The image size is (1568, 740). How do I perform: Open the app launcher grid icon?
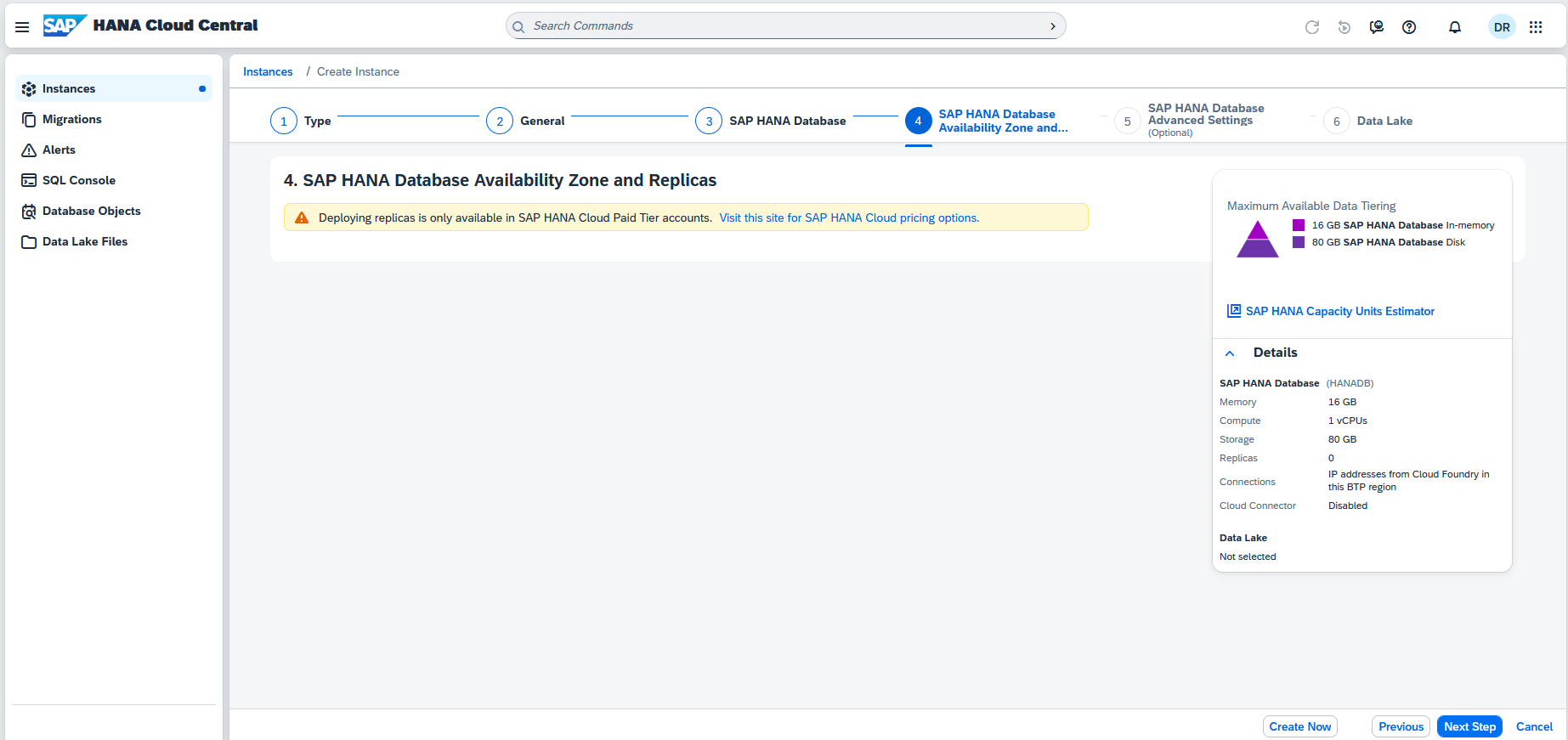(1536, 27)
